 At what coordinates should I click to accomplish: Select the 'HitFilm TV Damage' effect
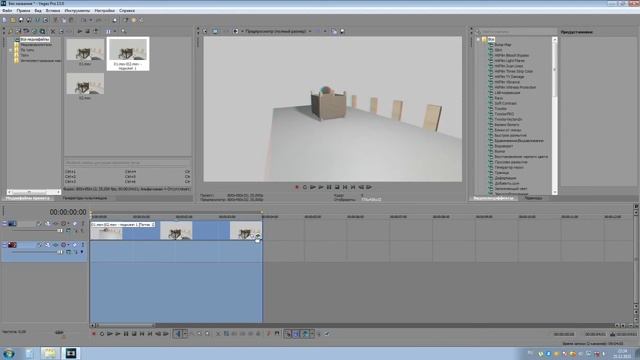pos(509,76)
